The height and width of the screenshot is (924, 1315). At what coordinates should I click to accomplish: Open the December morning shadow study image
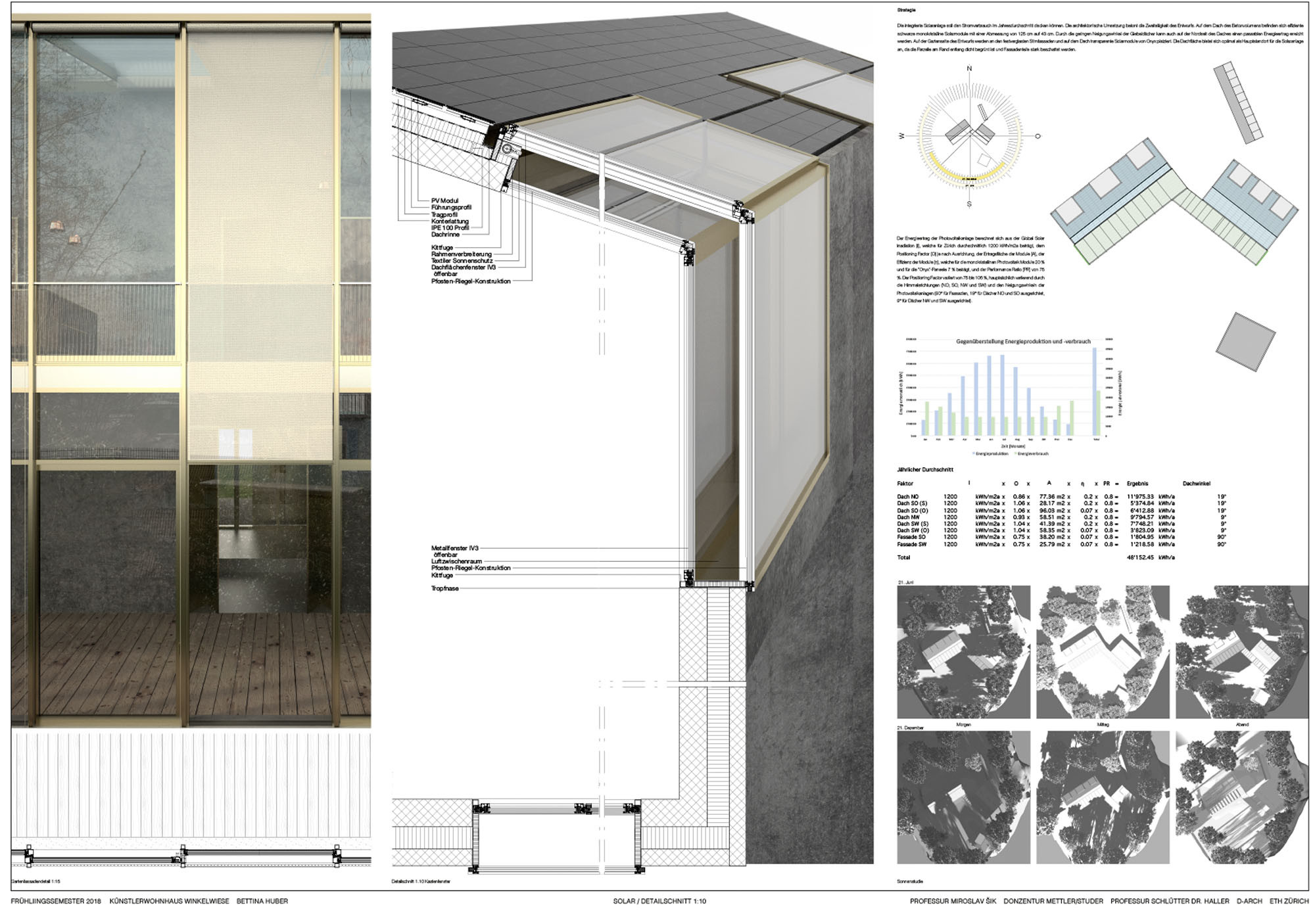pos(964,797)
